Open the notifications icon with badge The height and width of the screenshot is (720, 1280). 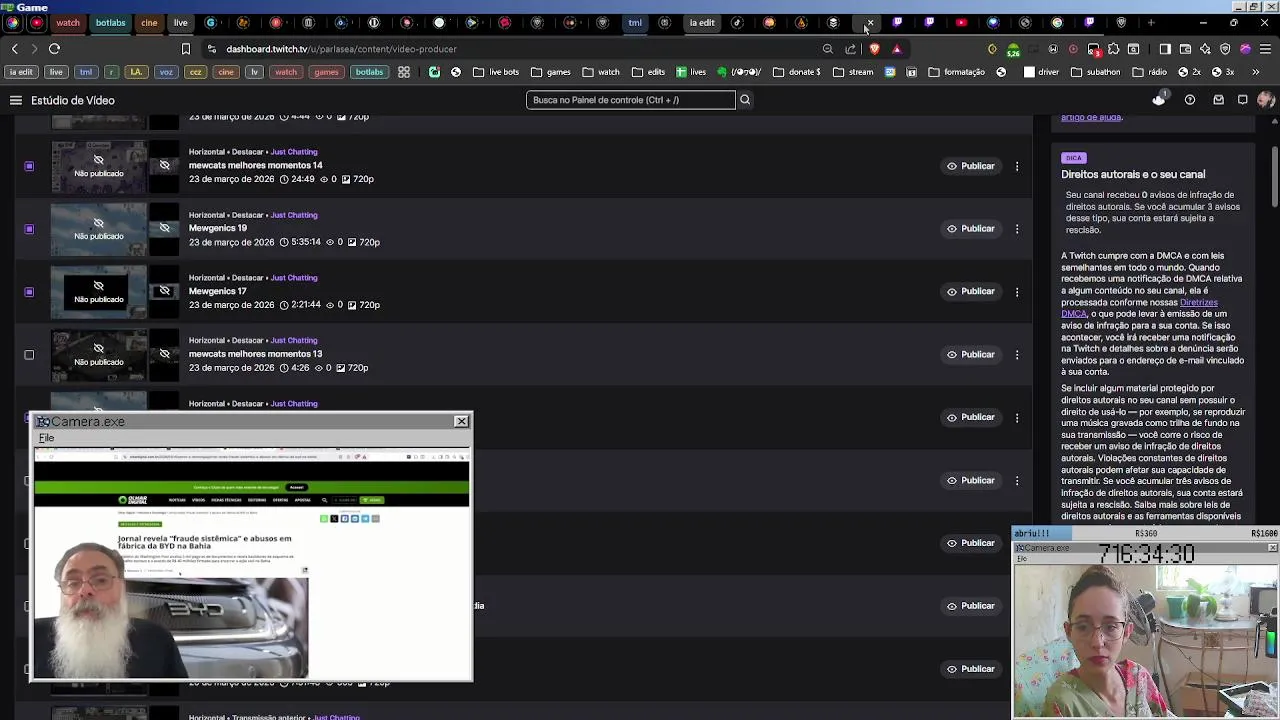click(1159, 99)
